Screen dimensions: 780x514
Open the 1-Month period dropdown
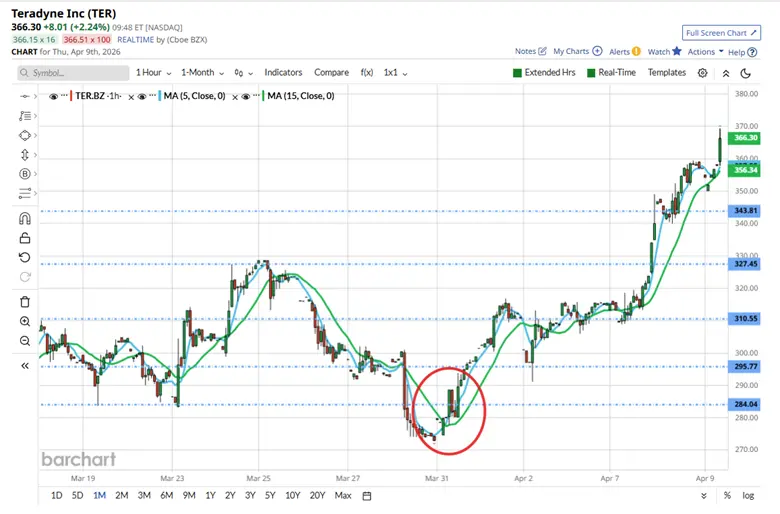(x=202, y=73)
